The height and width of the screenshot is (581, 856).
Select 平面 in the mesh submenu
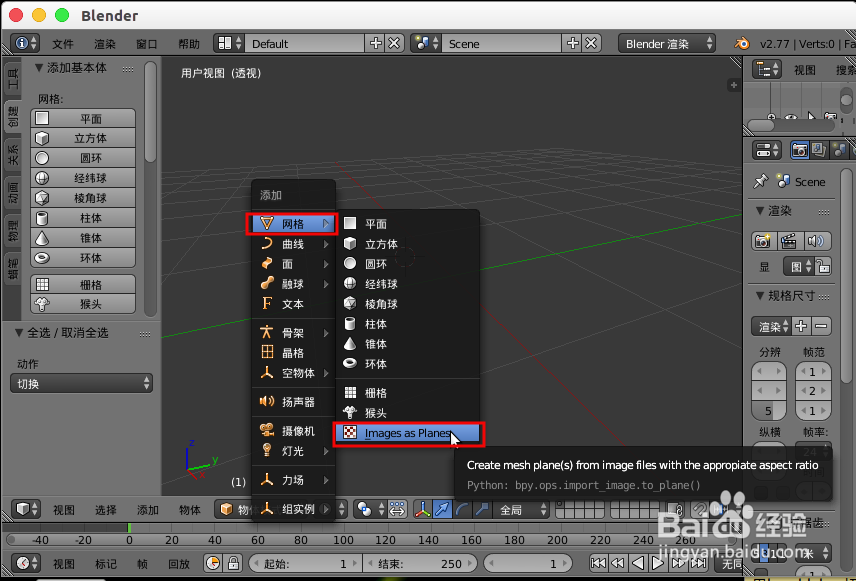point(407,224)
